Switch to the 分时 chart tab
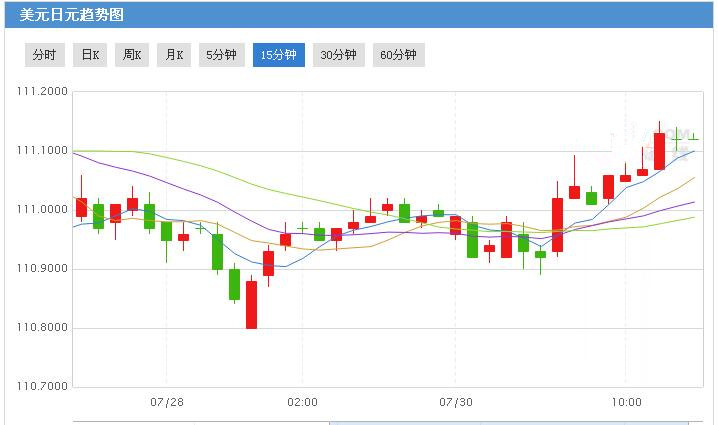Image resolution: width=718 pixels, height=425 pixels. pyautogui.click(x=45, y=55)
